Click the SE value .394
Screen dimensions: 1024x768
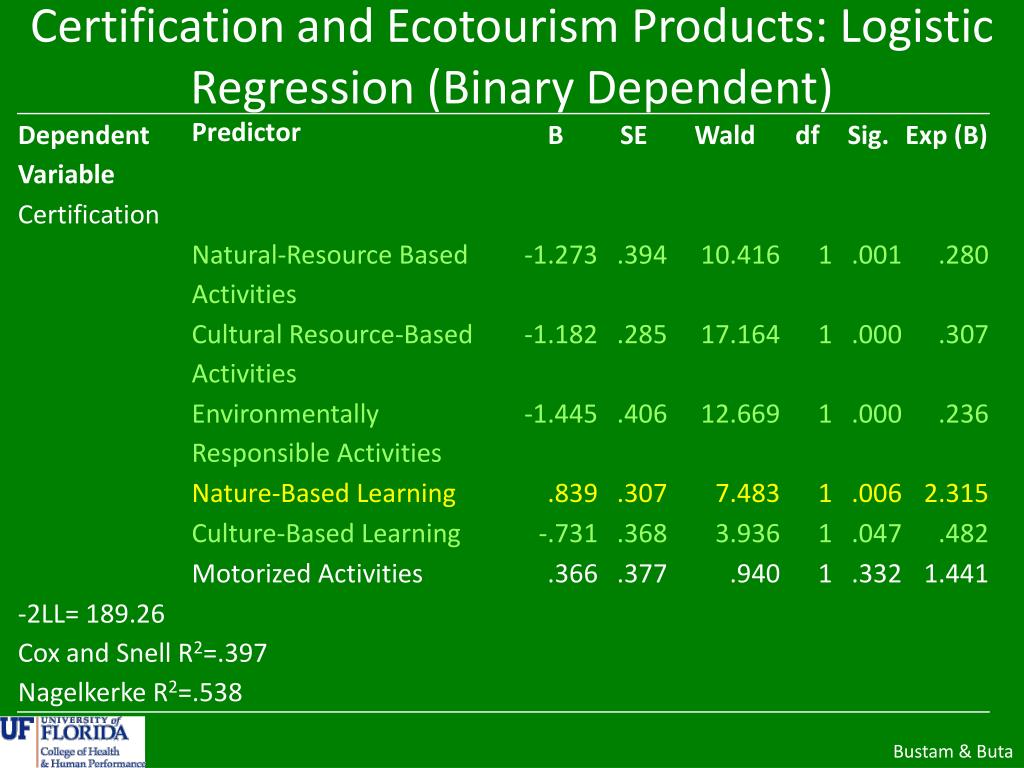(642, 255)
